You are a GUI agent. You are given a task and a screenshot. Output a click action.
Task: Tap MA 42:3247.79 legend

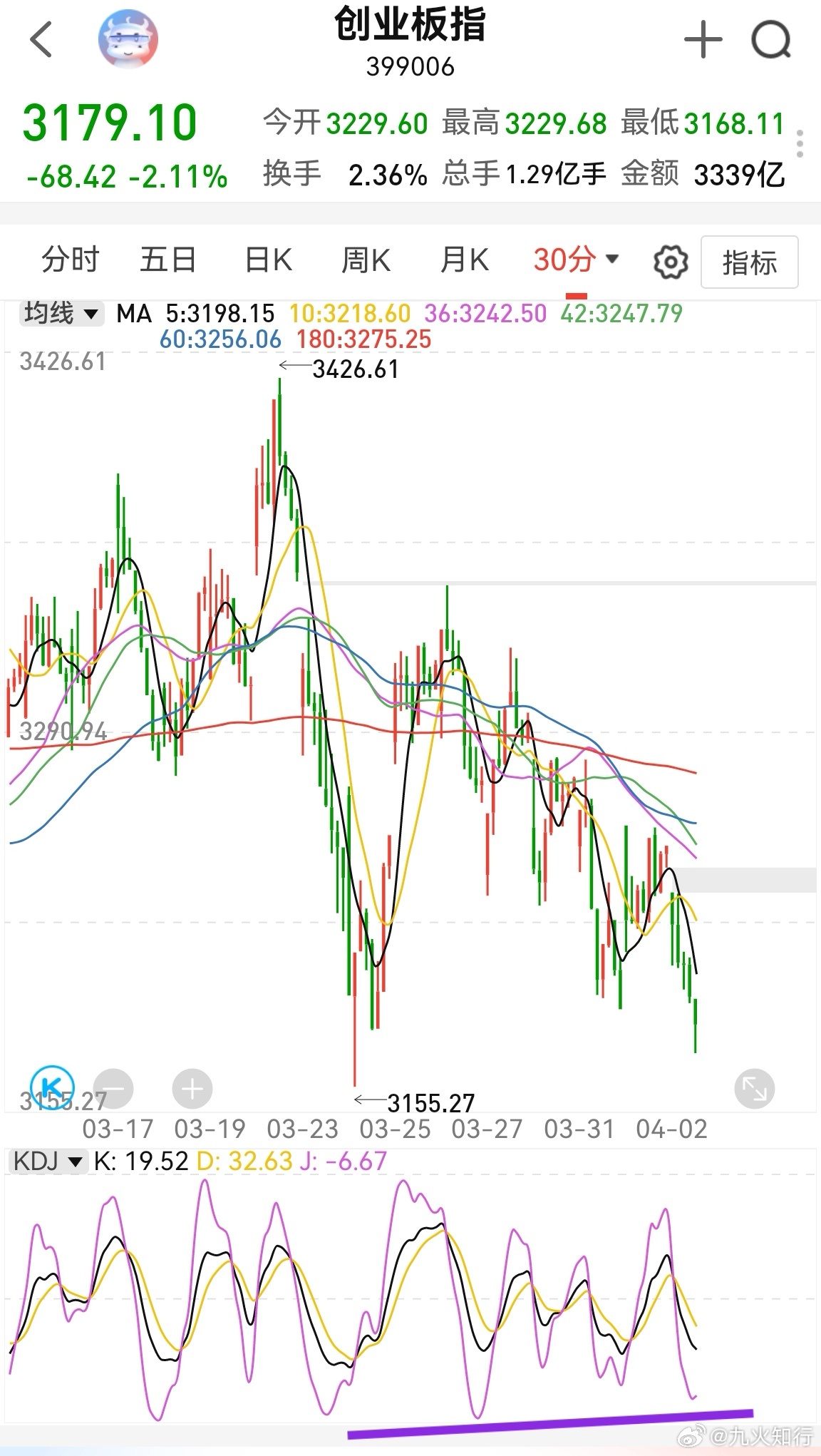[x=621, y=313]
